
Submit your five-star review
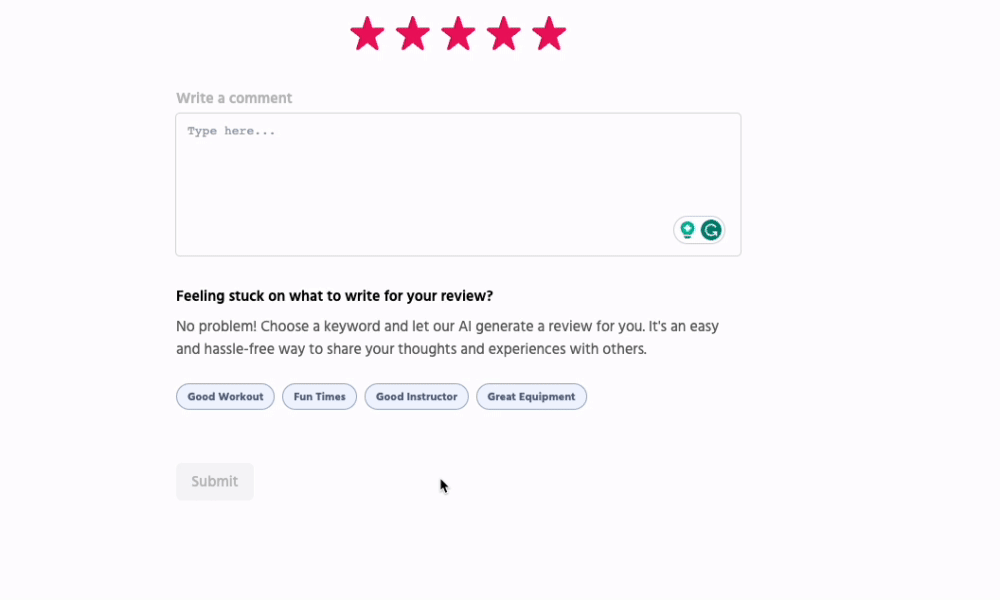(x=214, y=481)
